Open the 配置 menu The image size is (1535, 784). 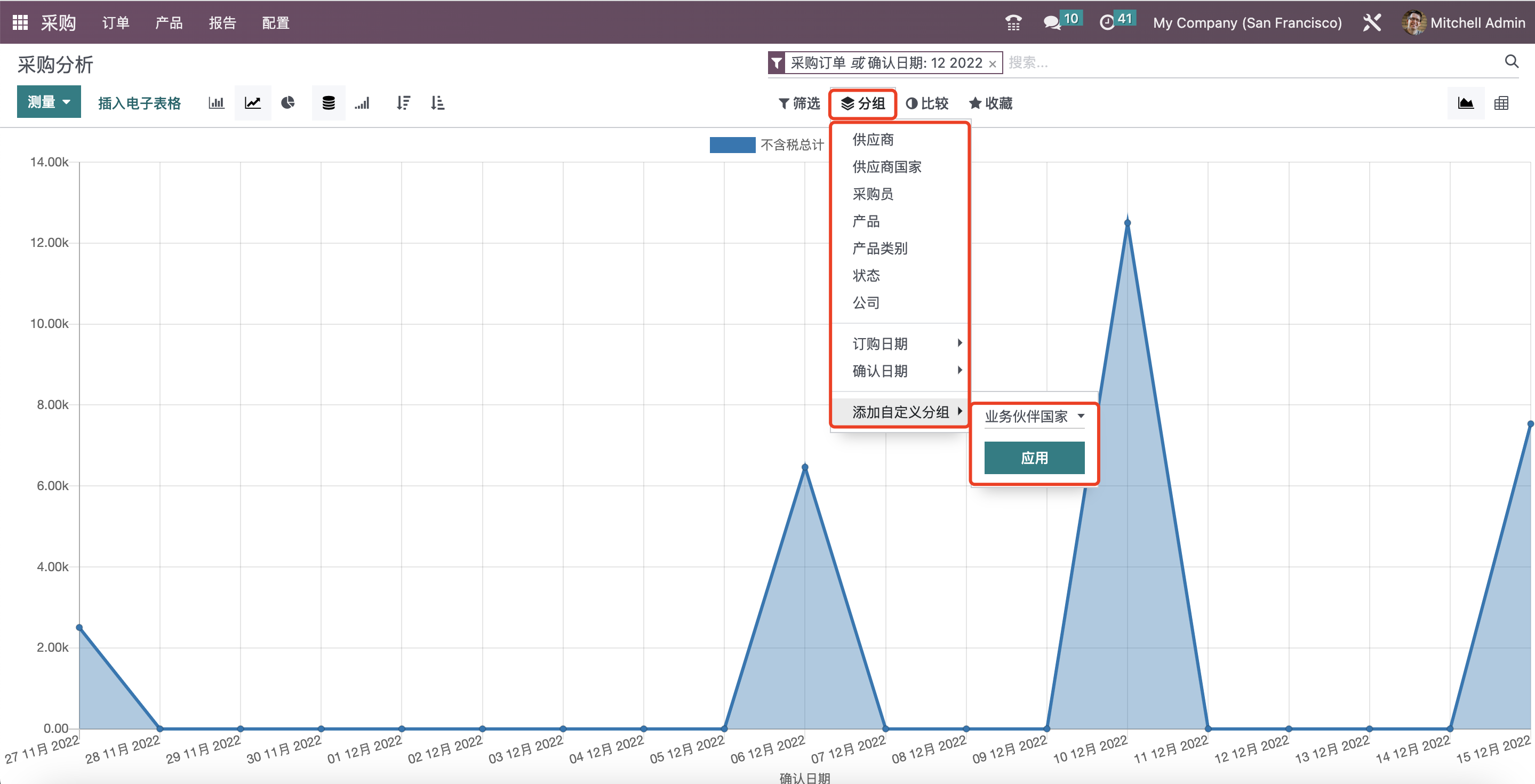(276, 22)
